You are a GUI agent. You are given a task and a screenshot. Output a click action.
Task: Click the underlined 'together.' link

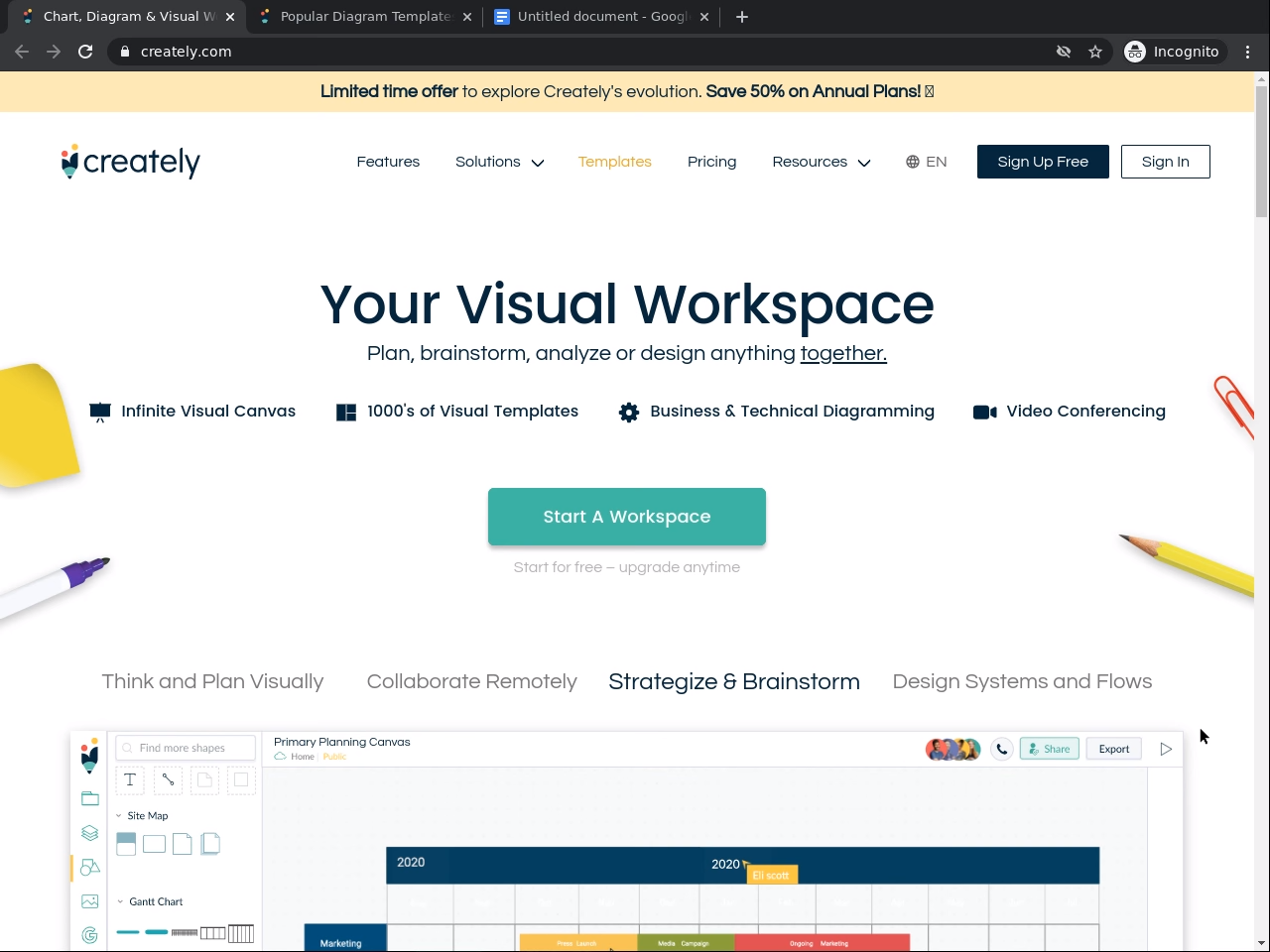point(843,354)
